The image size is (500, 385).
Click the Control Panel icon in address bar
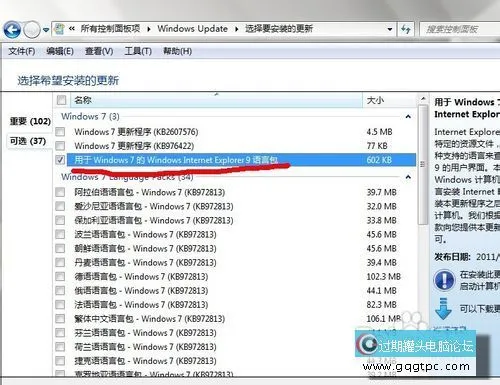click(x=59, y=29)
